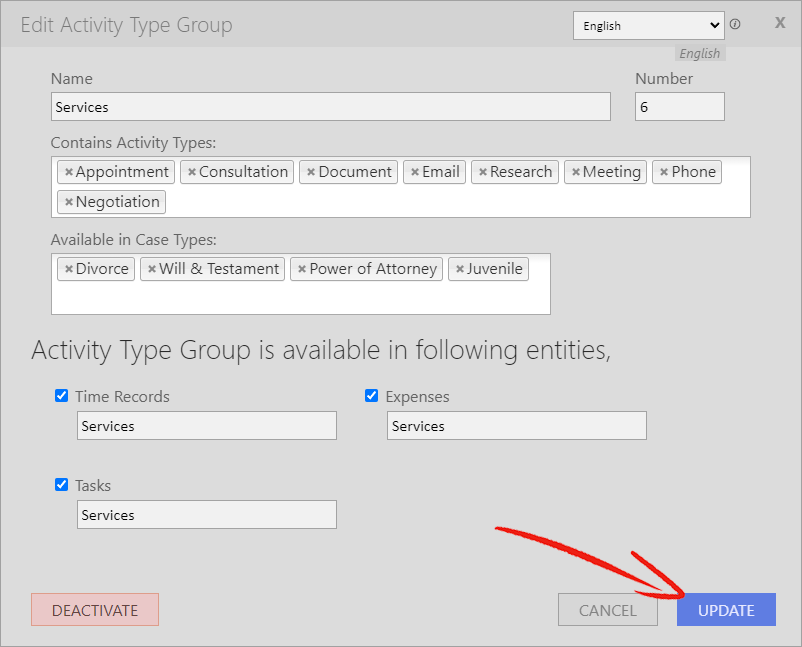Click empty area in Available in Case Types box
The width and height of the screenshot is (802, 647).
[301, 298]
